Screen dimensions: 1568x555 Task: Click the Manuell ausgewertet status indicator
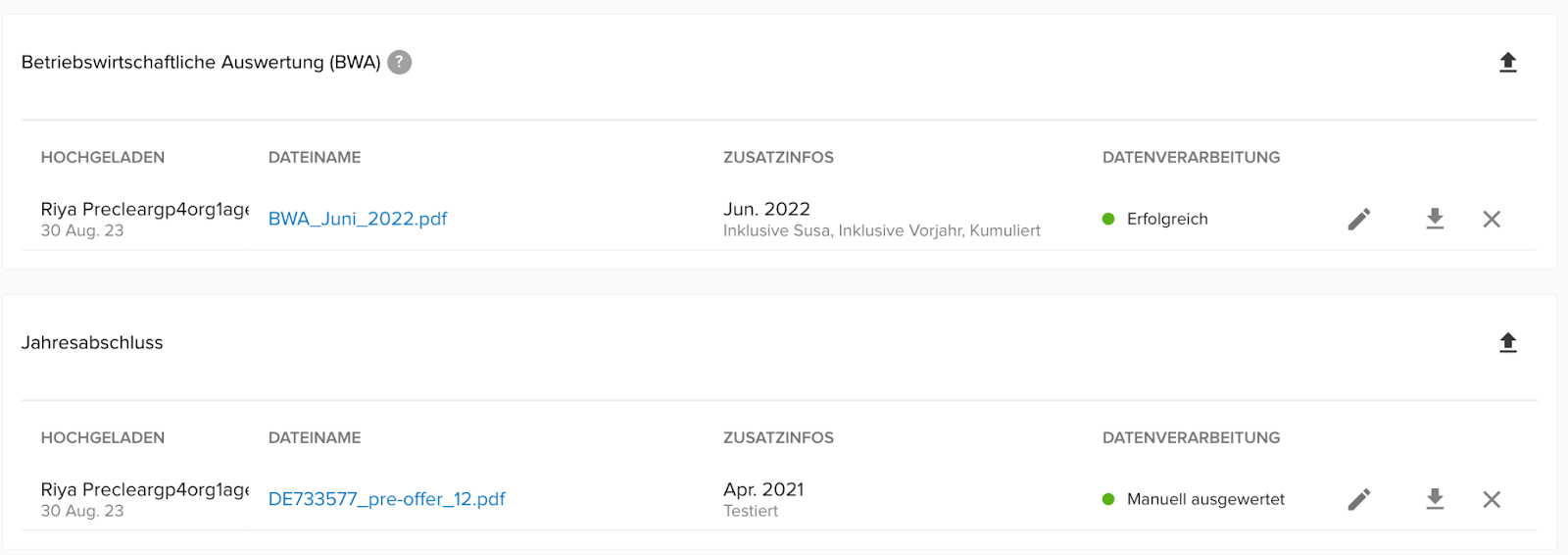[1108, 499]
